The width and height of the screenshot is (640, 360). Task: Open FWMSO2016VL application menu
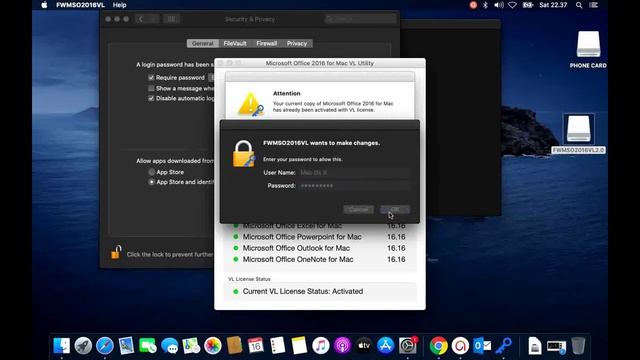click(x=80, y=5)
